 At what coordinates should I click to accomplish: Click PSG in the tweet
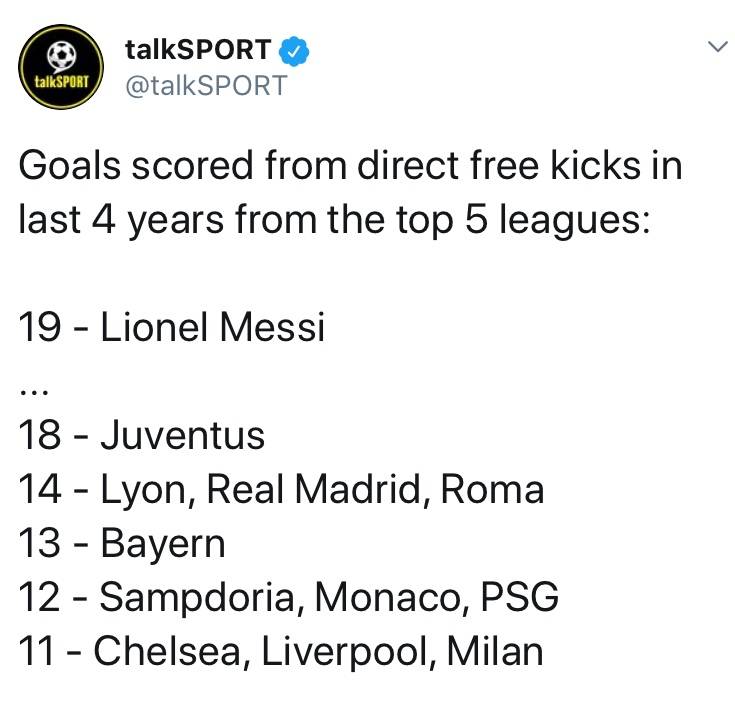click(520, 597)
